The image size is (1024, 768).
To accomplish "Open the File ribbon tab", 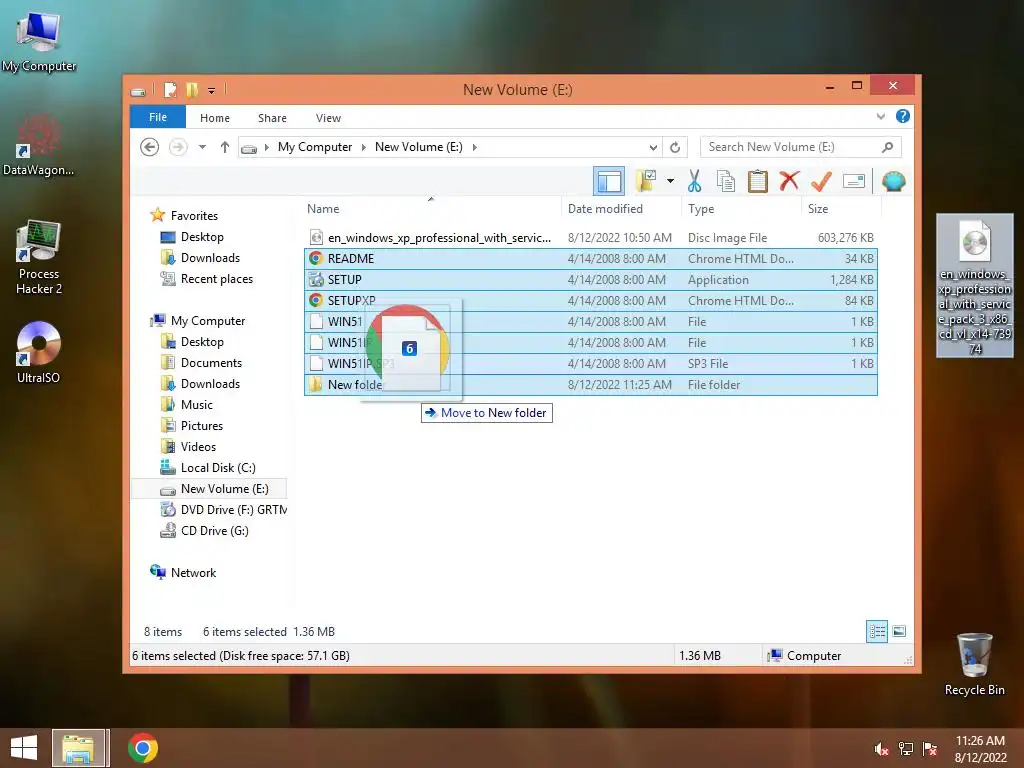I will click(158, 117).
